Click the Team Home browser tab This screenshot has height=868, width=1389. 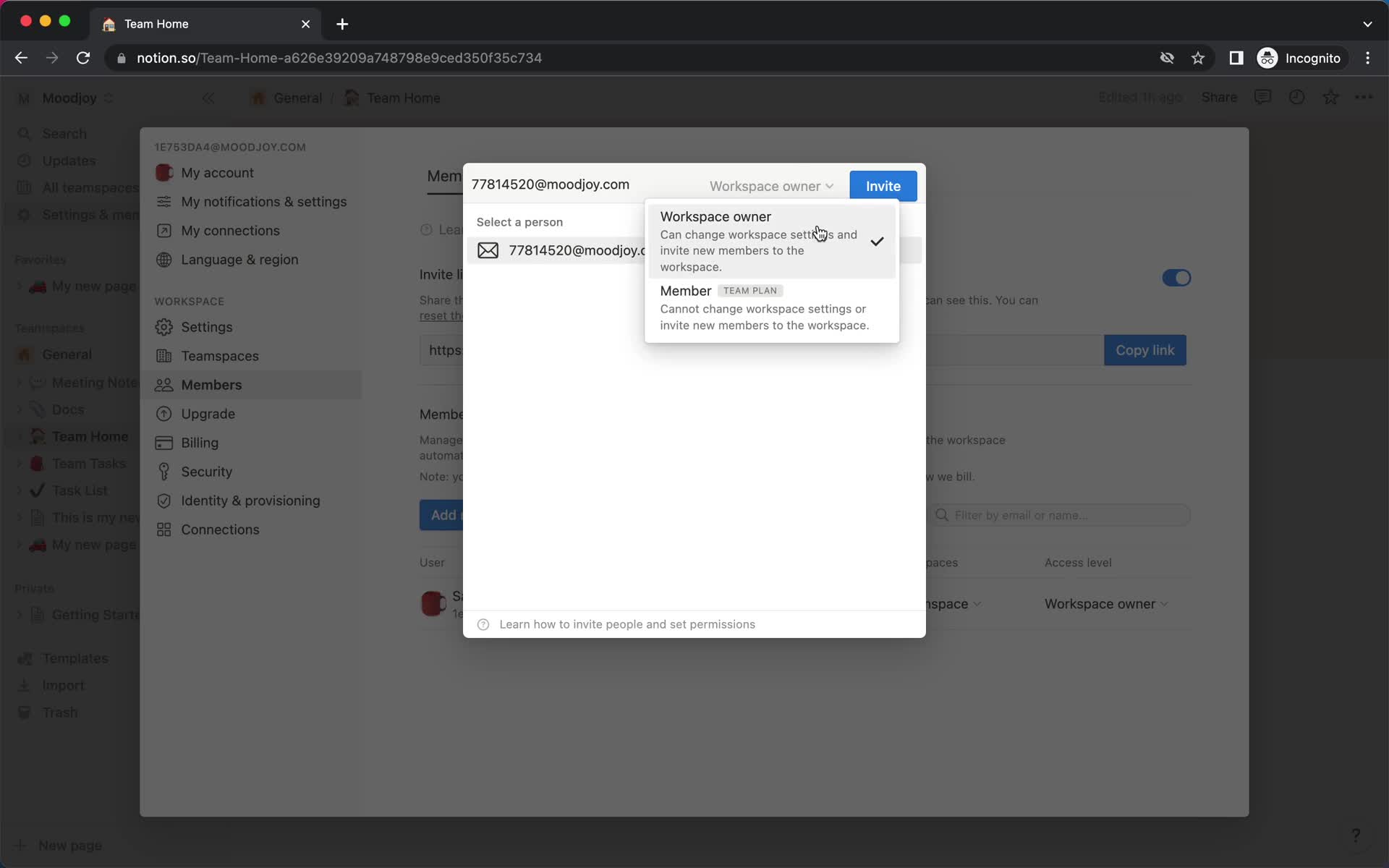pyautogui.click(x=205, y=24)
